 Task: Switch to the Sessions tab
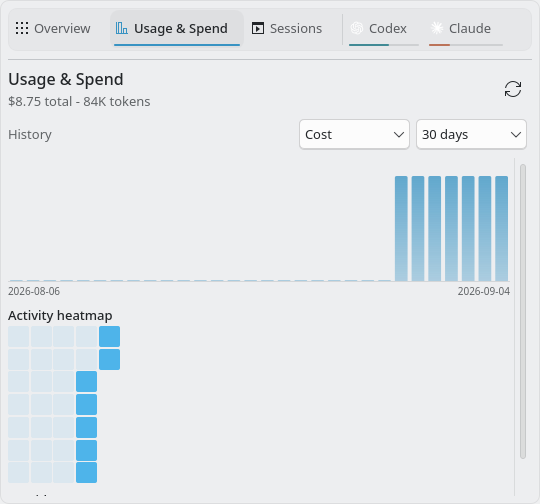coord(287,29)
